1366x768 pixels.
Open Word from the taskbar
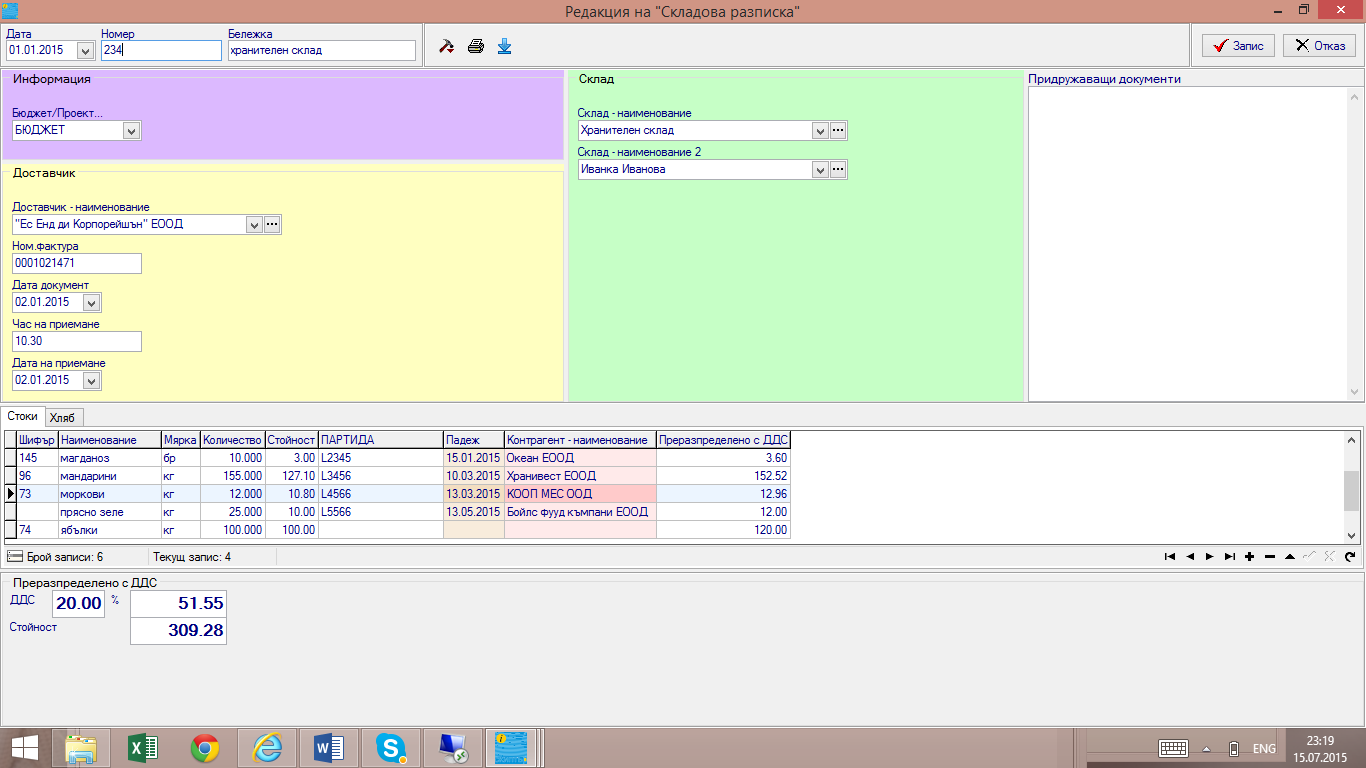329,747
